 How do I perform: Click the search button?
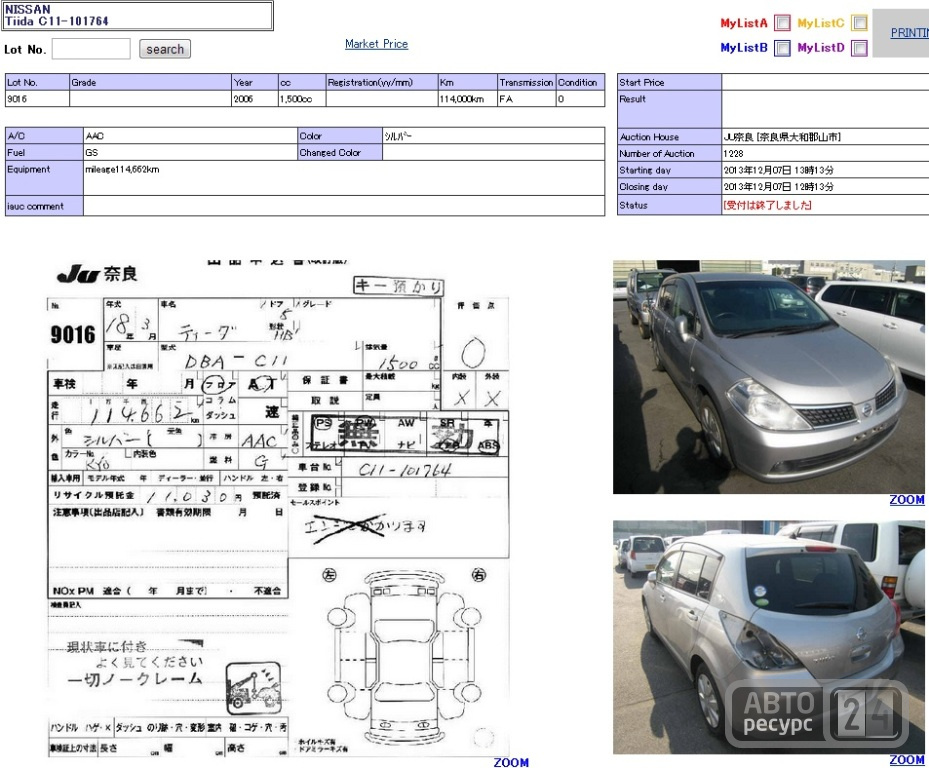[165, 49]
